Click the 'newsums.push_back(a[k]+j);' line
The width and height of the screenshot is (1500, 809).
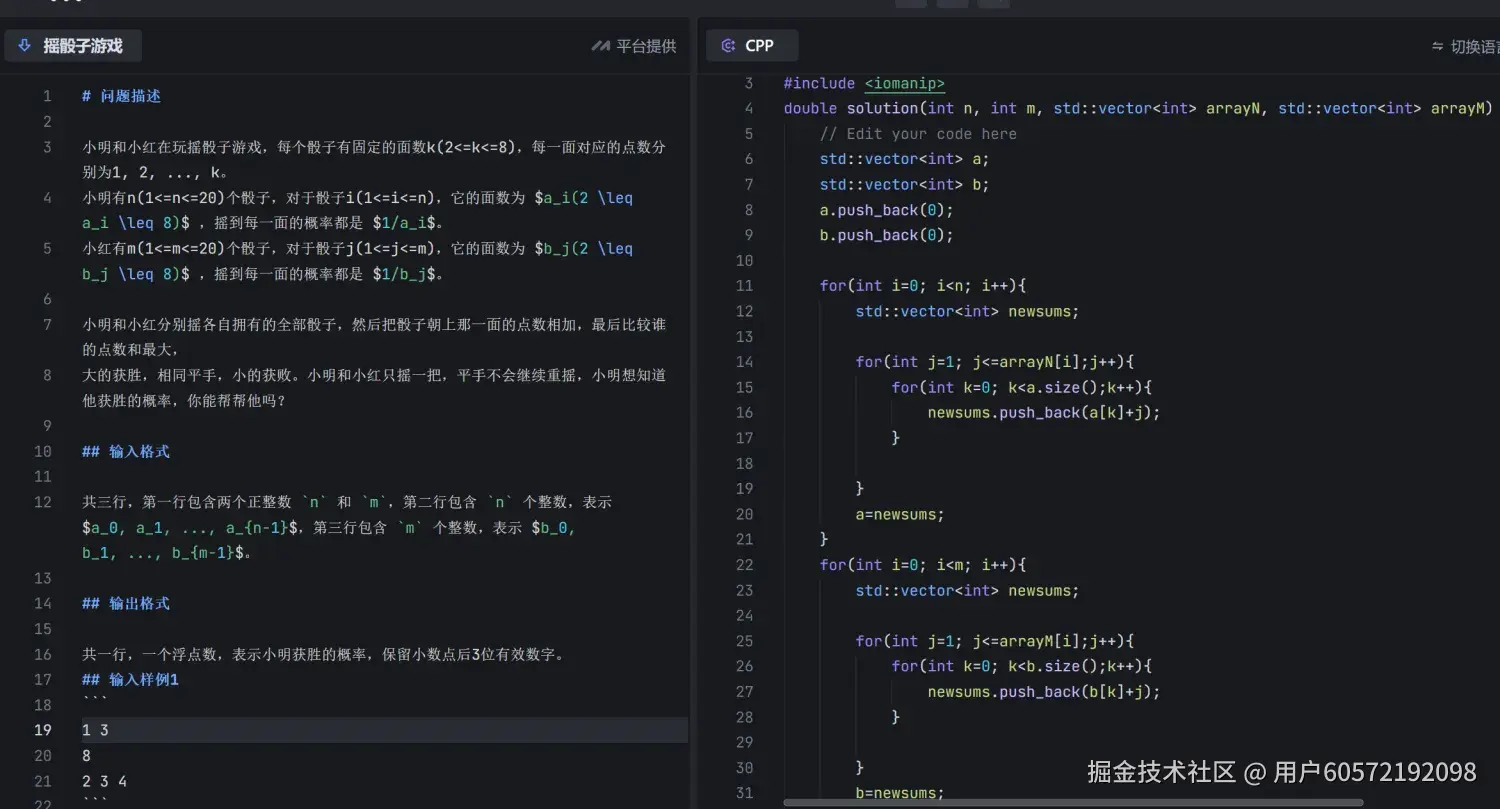pyautogui.click(x=1044, y=412)
